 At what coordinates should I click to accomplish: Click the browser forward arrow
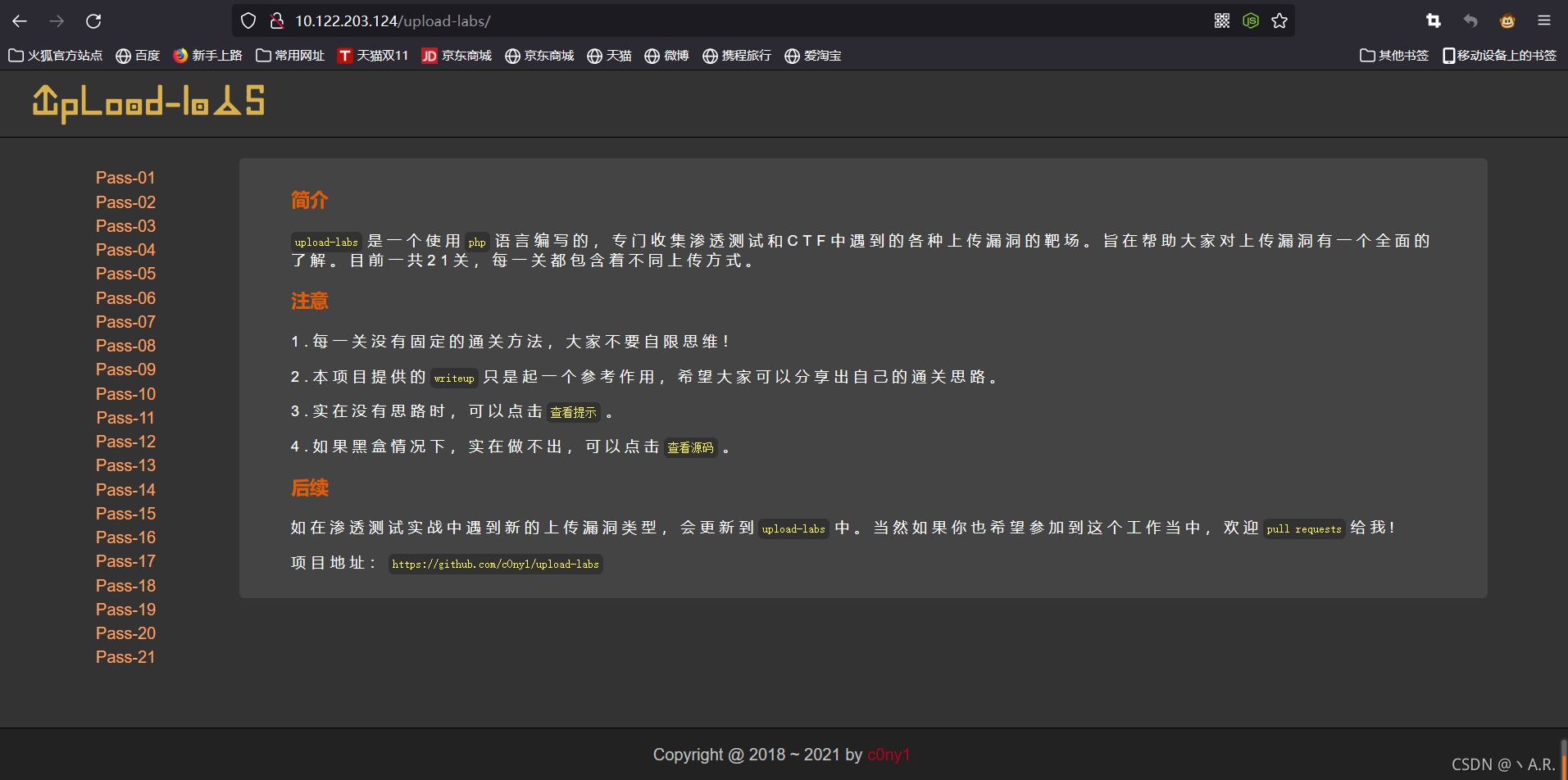tap(57, 21)
